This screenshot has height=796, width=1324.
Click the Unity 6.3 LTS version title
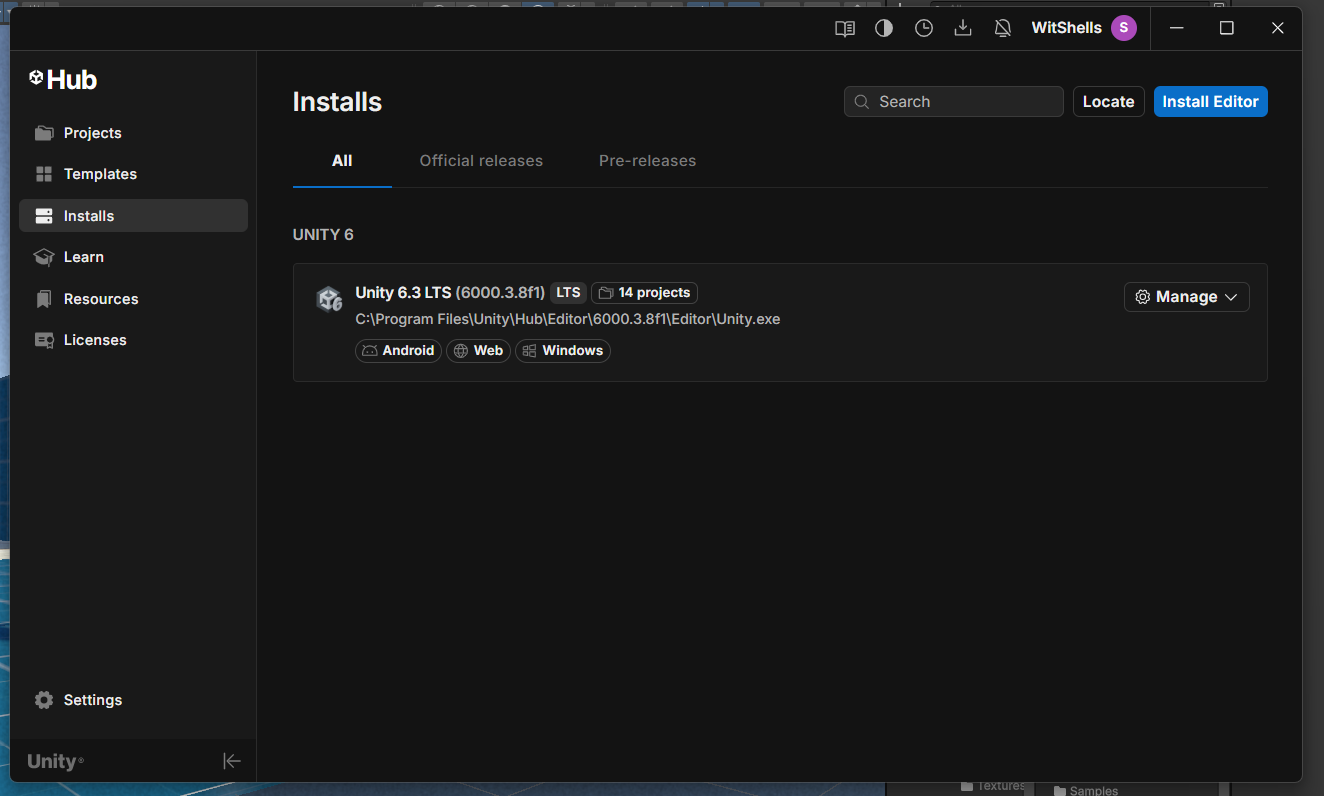(x=450, y=293)
